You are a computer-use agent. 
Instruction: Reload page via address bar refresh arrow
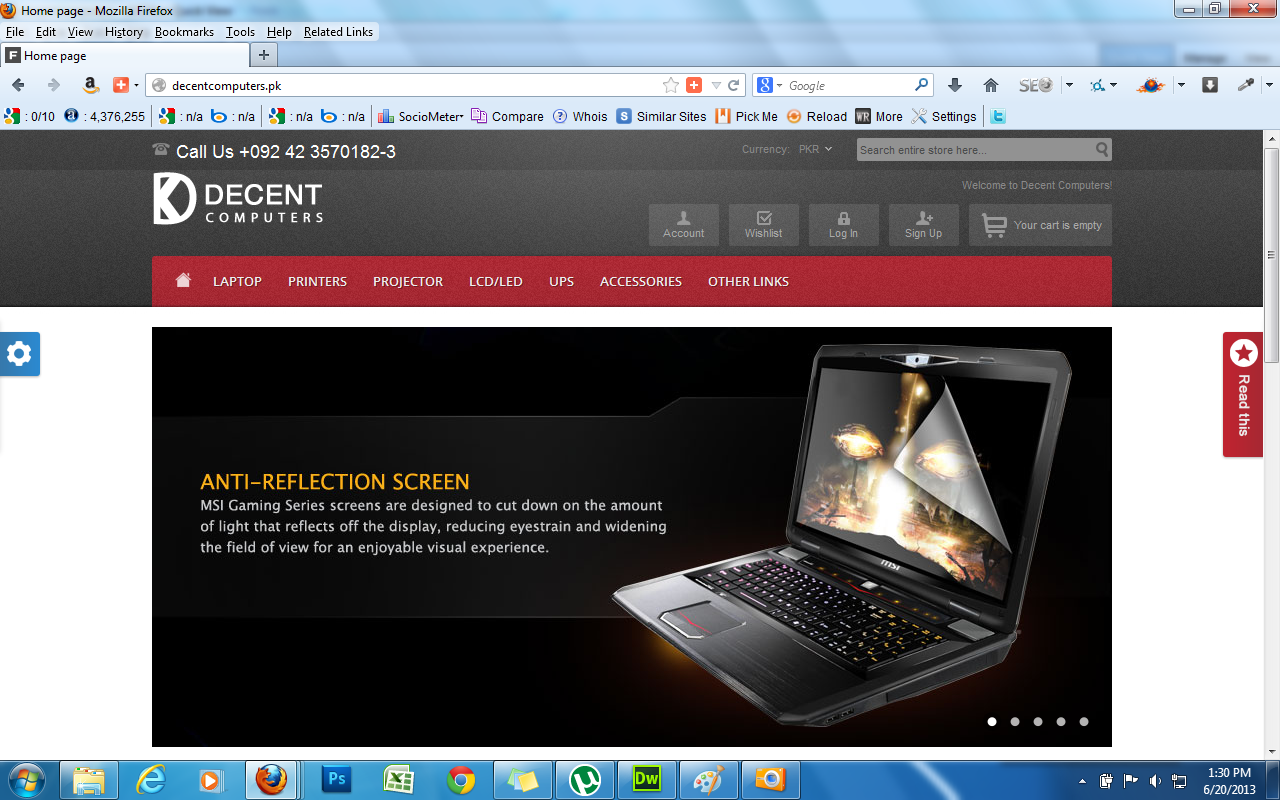click(734, 85)
